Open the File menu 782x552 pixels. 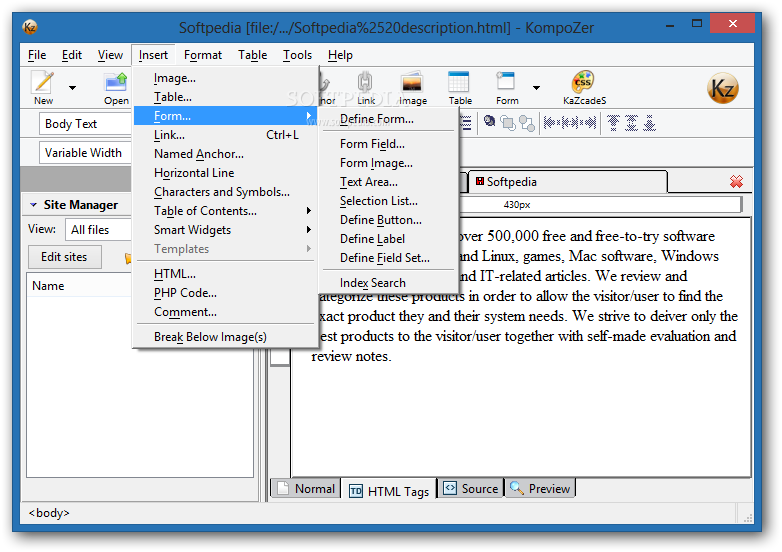pyautogui.click(x=37, y=55)
